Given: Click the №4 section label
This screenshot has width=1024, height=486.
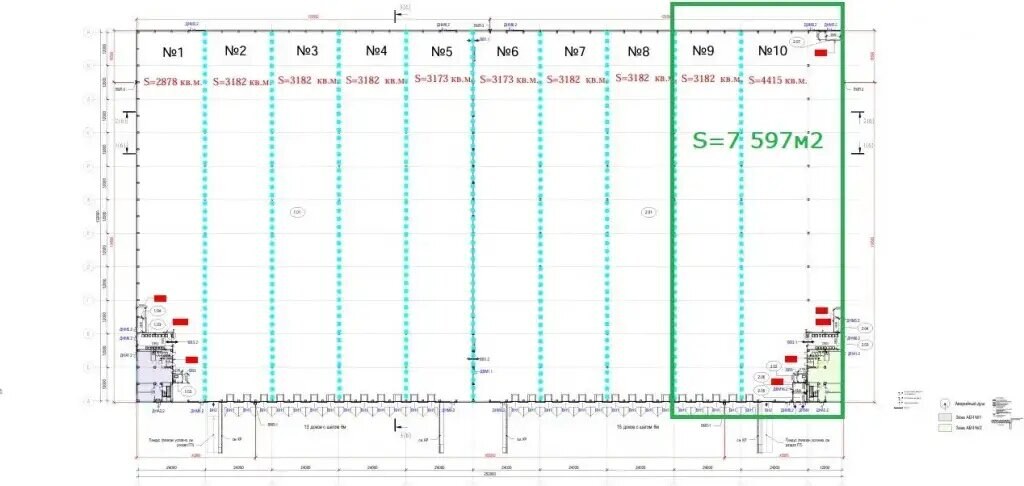Looking at the screenshot, I should point(376,50).
